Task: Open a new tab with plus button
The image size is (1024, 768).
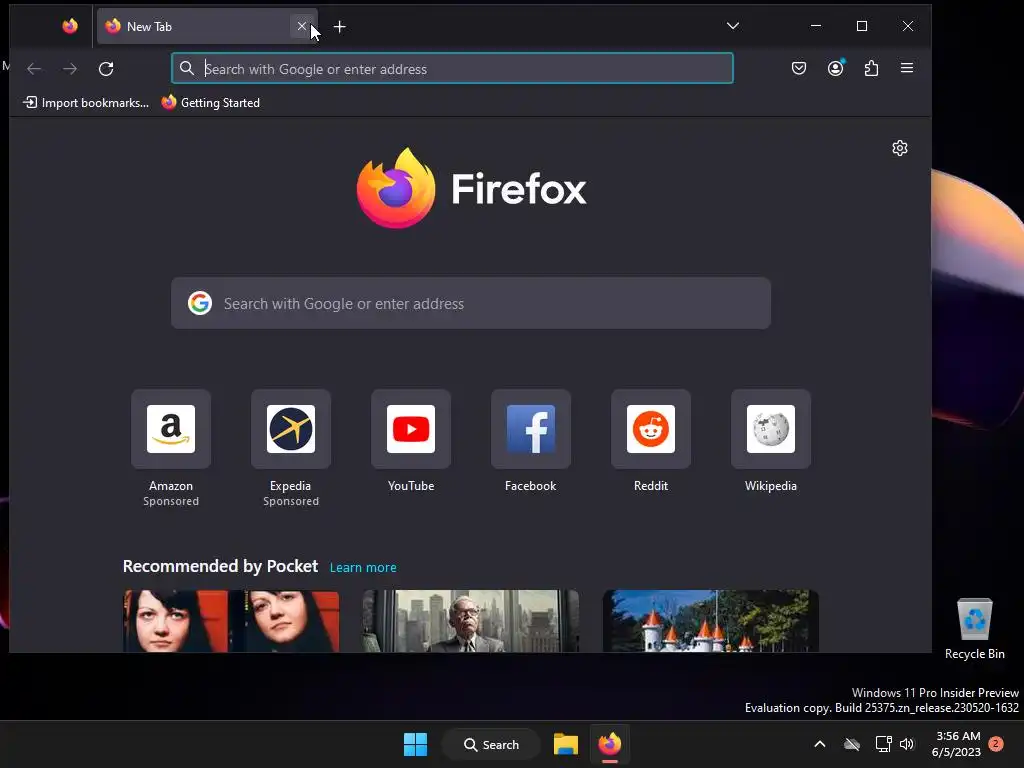Action: pos(340,27)
